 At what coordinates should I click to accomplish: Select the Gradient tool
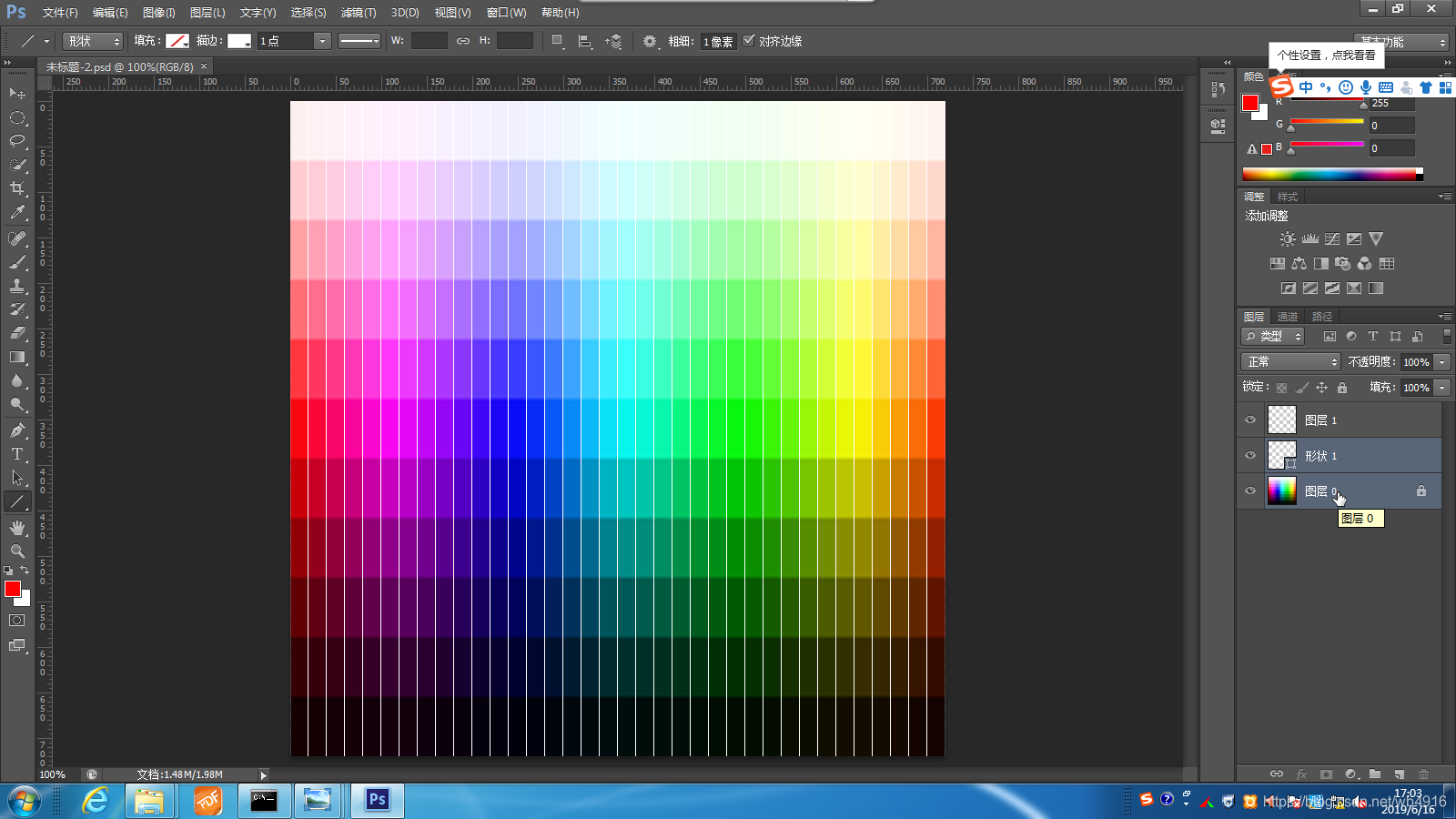tap(17, 357)
